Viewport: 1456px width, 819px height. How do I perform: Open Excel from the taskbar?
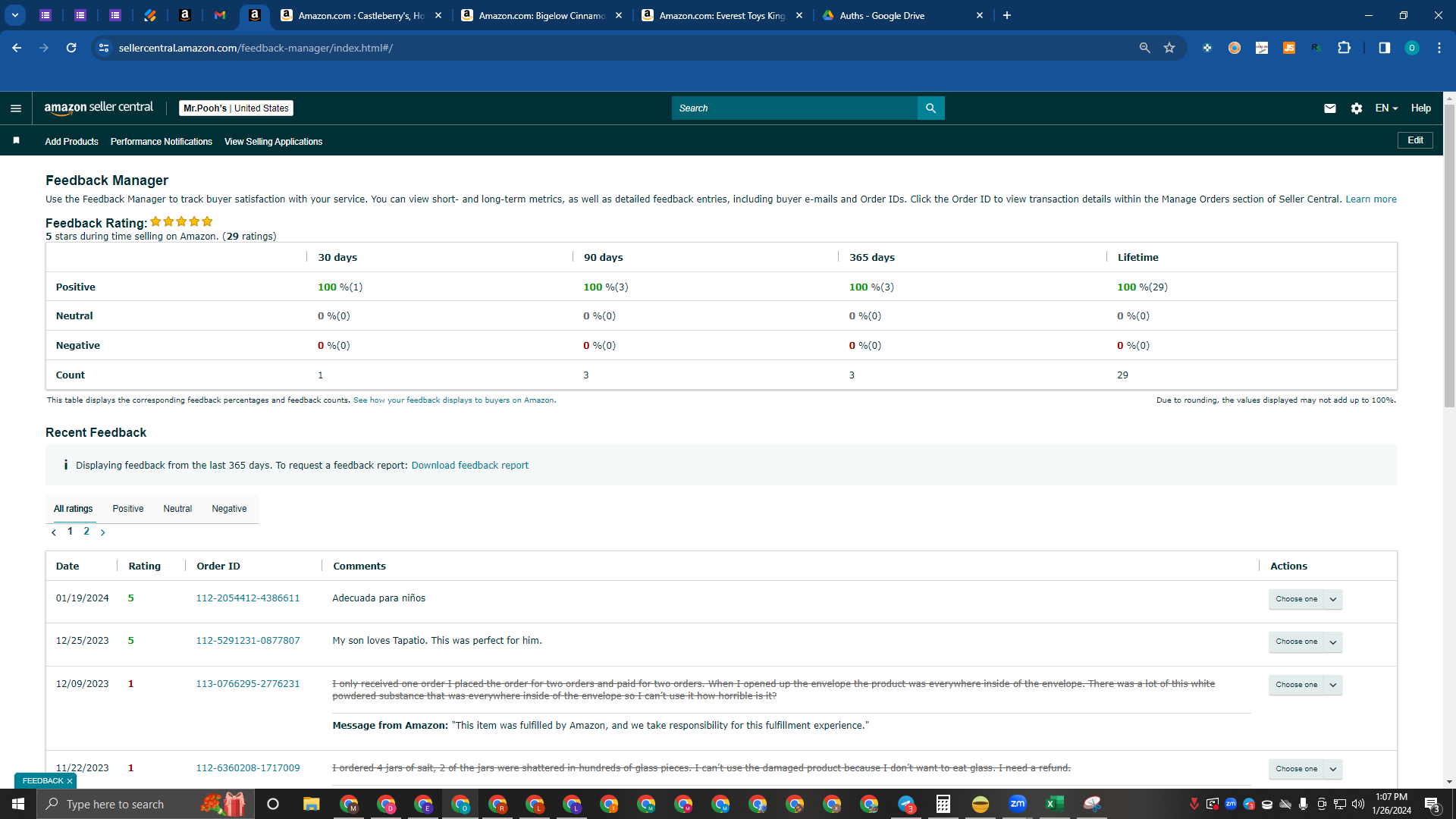click(1054, 804)
